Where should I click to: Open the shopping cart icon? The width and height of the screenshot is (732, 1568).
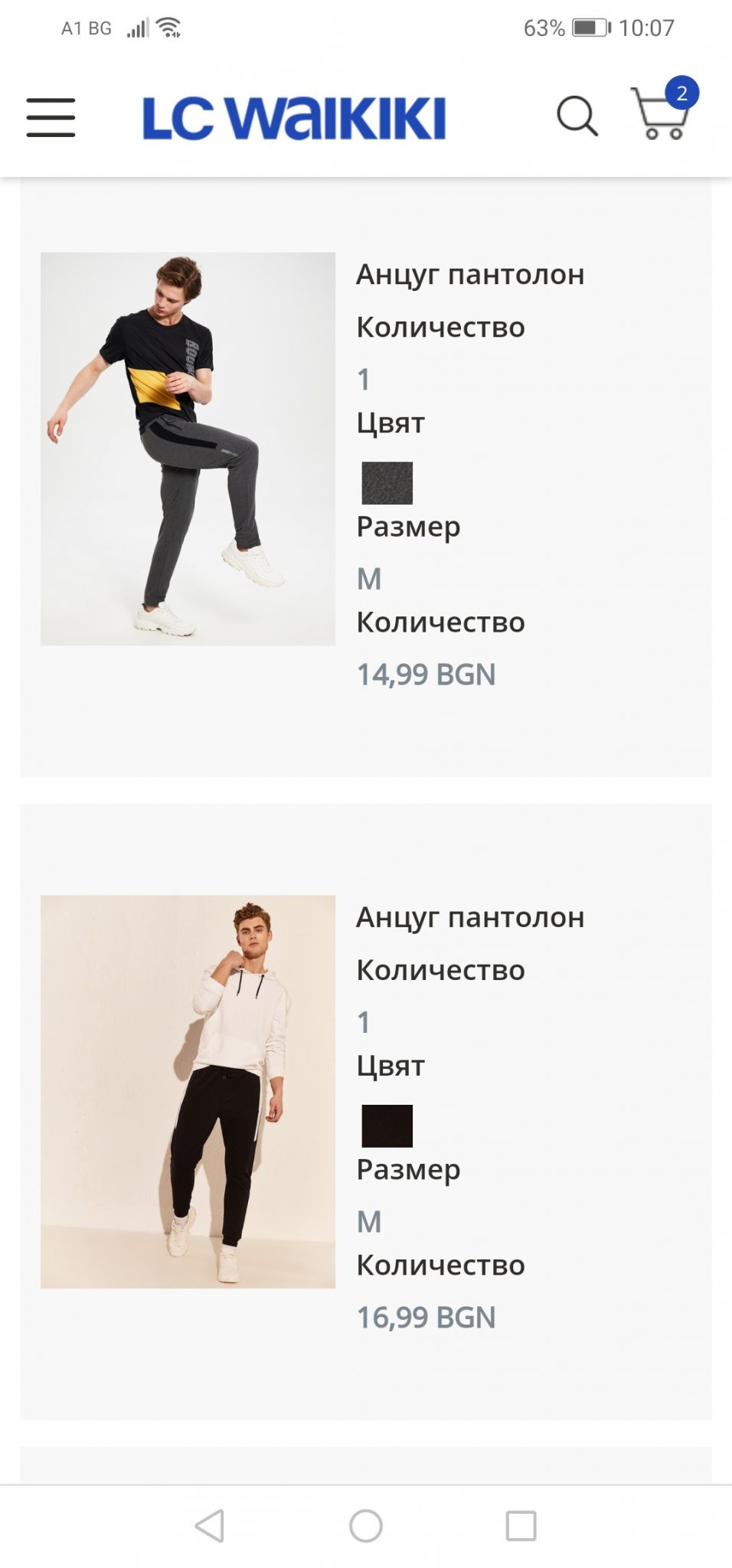658,113
